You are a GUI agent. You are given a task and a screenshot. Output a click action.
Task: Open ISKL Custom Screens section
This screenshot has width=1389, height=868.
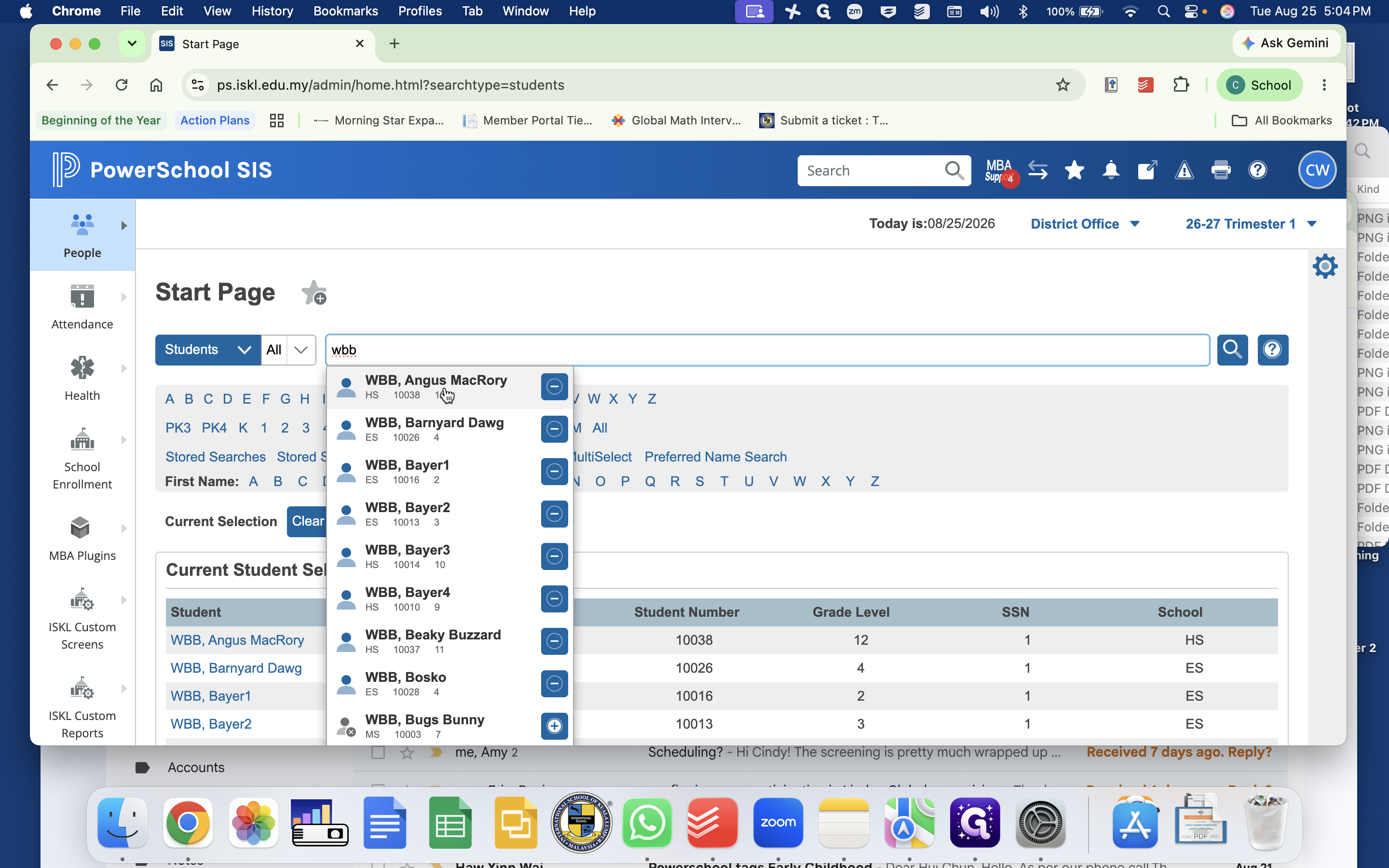pyautogui.click(x=82, y=619)
